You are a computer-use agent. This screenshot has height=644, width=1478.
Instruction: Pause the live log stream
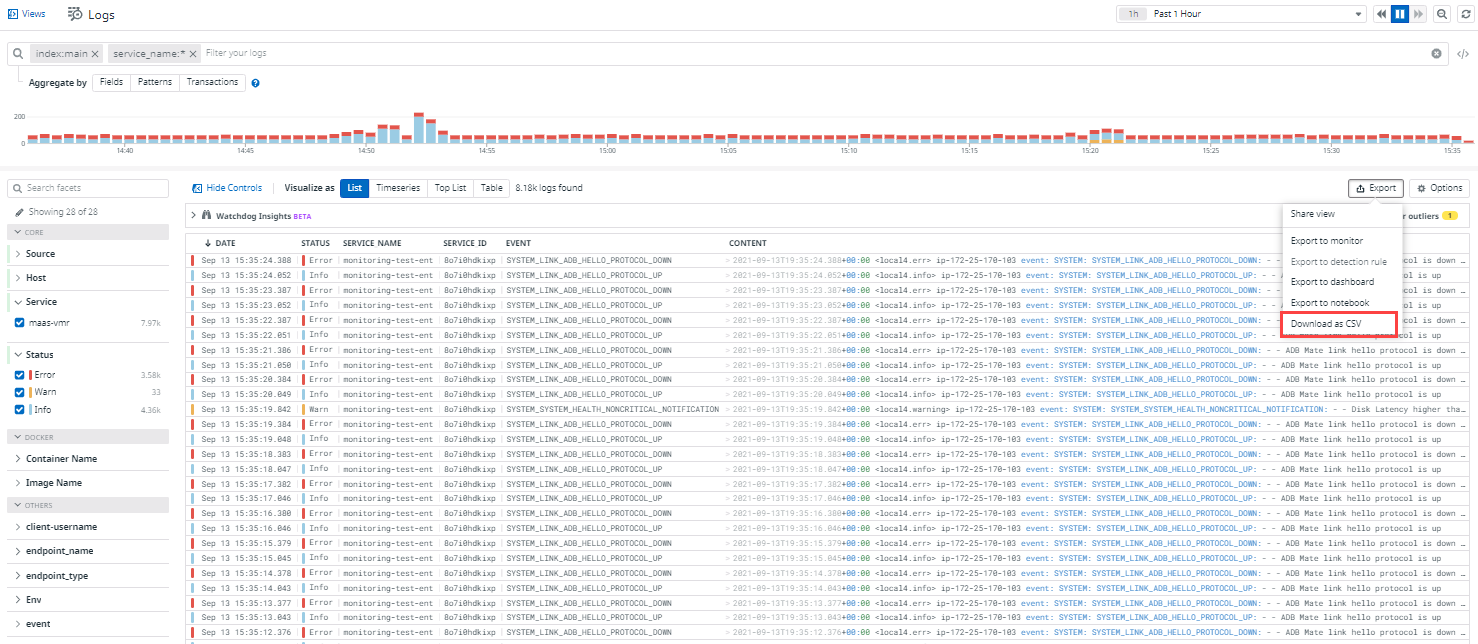click(x=1400, y=14)
